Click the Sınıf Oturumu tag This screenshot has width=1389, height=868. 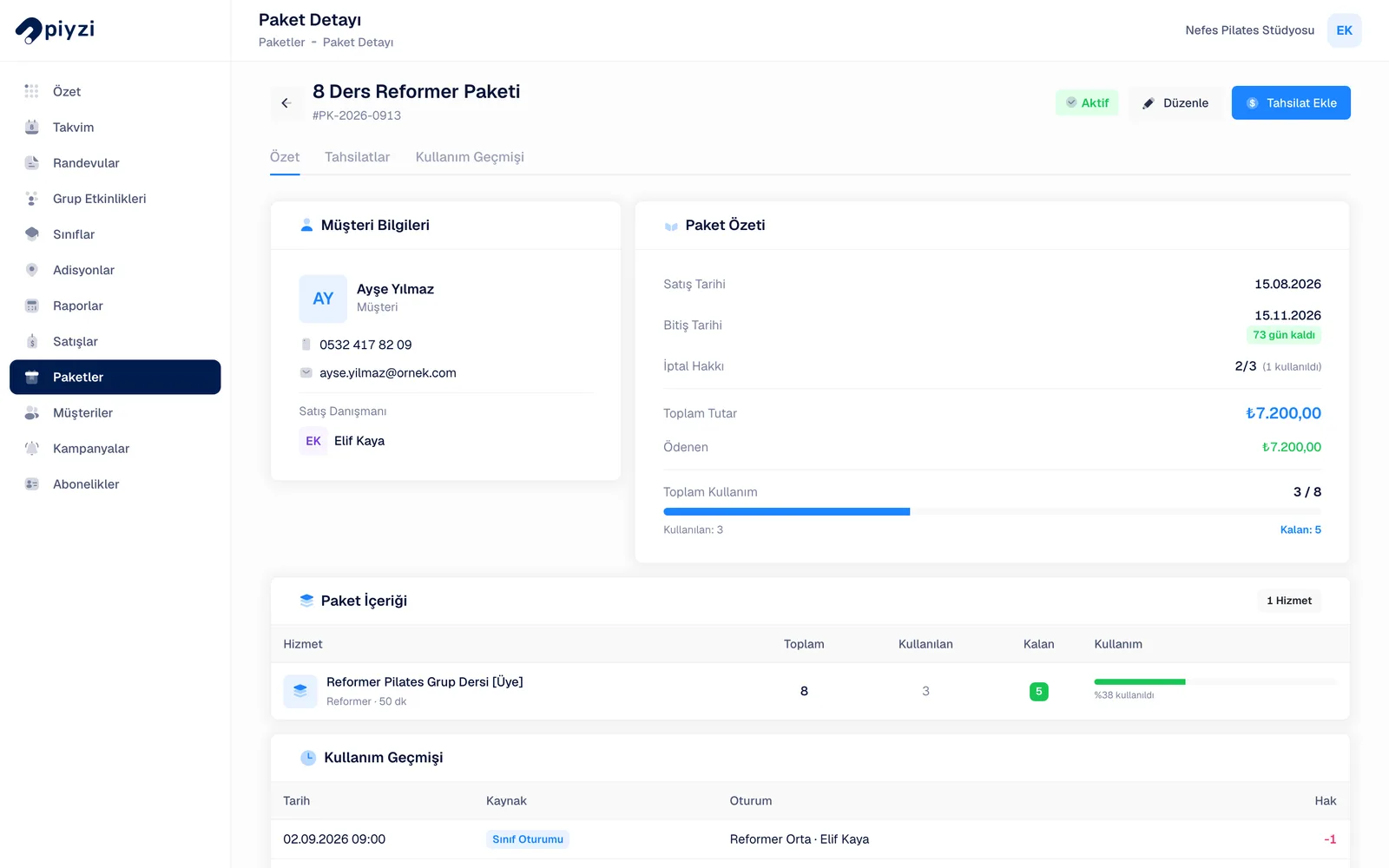pyautogui.click(x=528, y=839)
